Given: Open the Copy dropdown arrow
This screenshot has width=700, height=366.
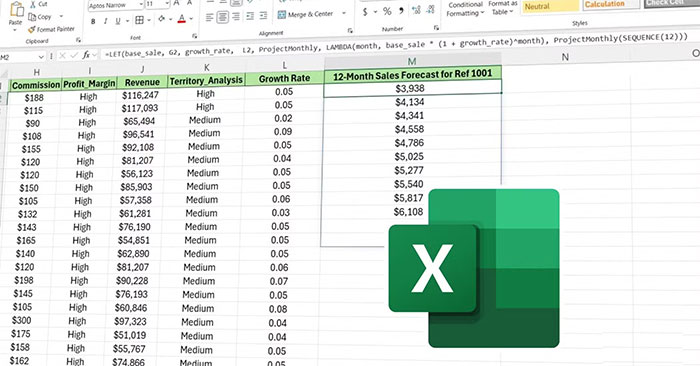Looking at the screenshot, I should [x=61, y=17].
